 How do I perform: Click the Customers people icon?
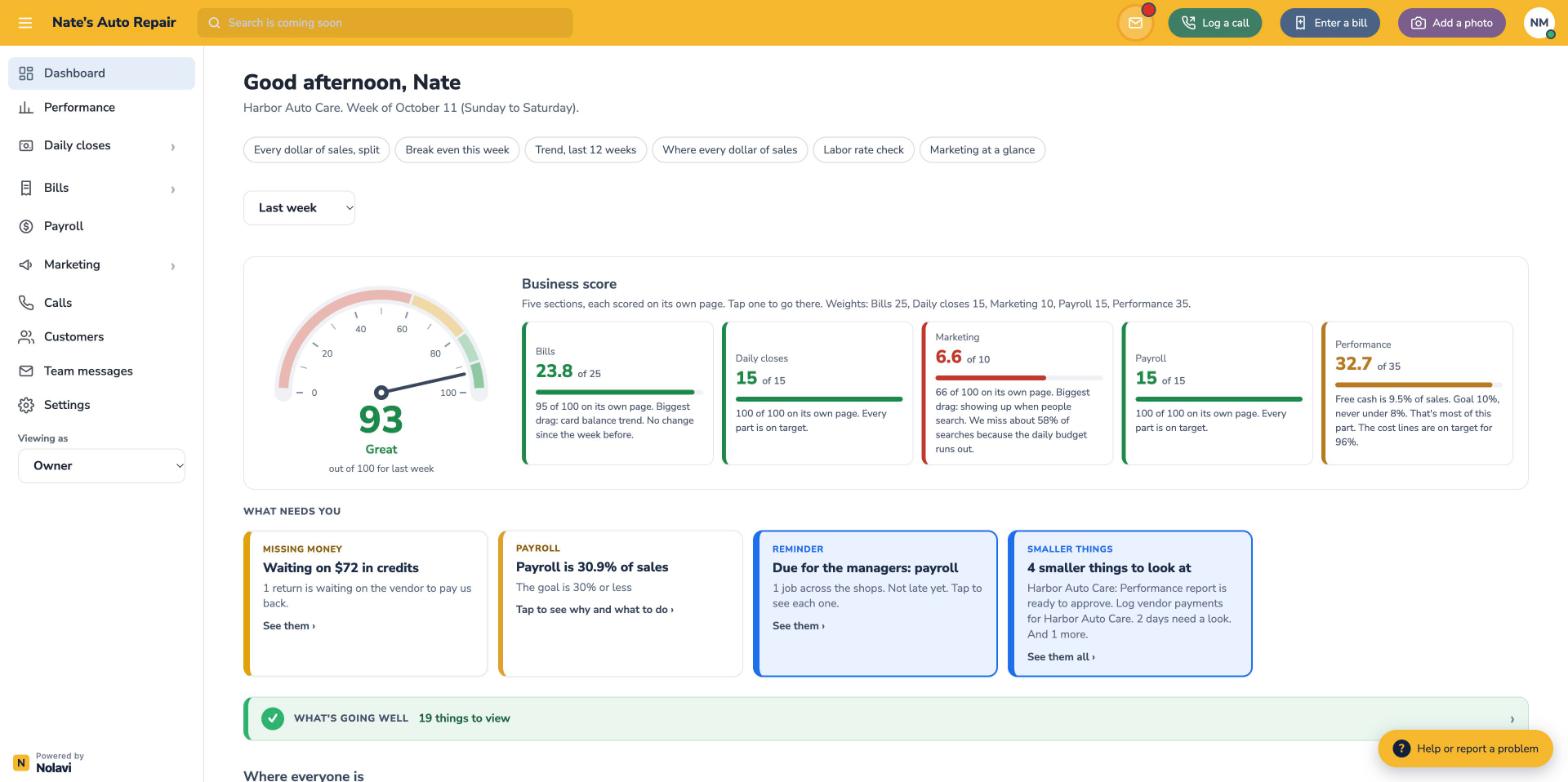(x=26, y=337)
